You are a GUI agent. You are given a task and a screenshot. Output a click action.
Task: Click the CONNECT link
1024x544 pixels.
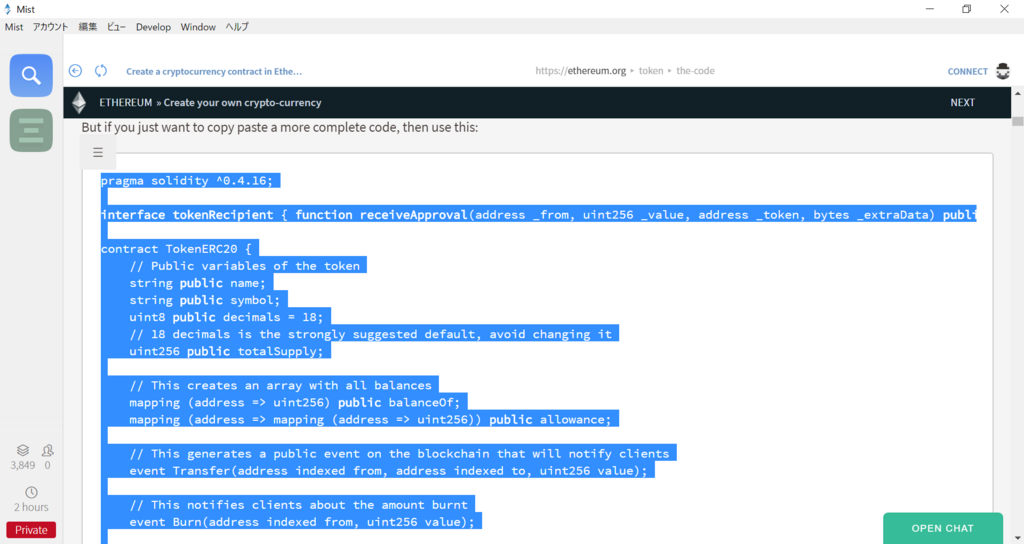(967, 71)
